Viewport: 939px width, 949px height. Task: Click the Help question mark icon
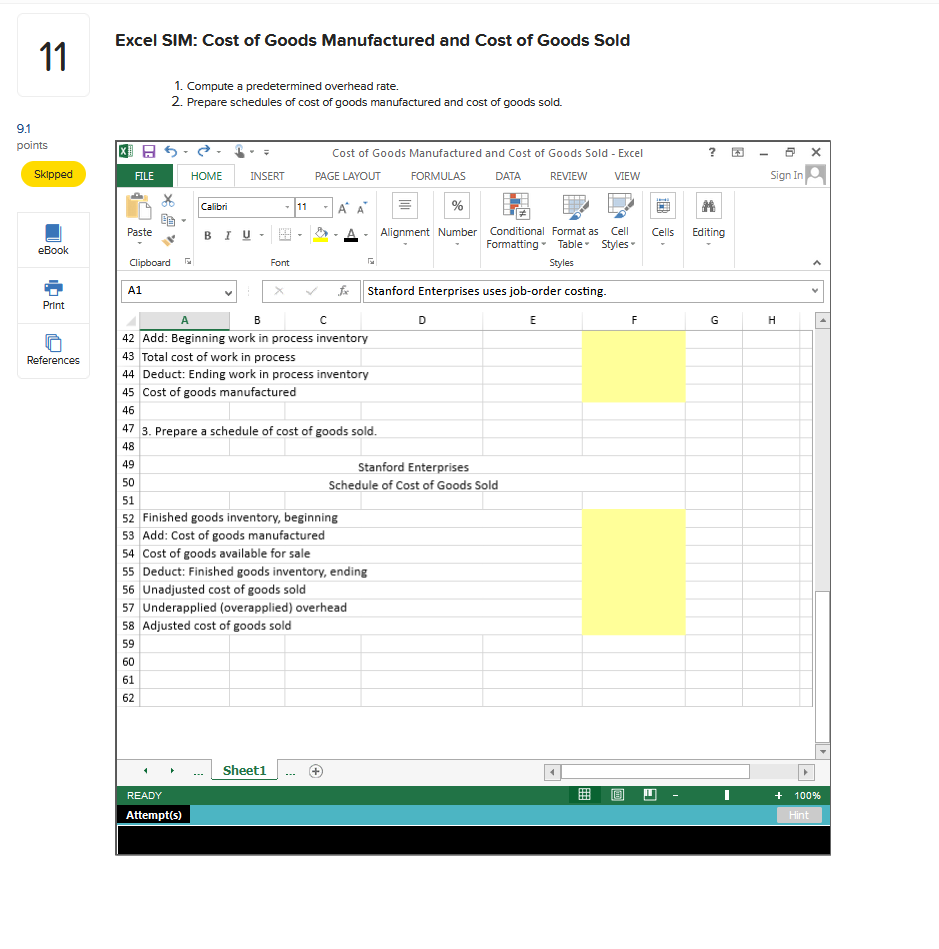click(712, 152)
